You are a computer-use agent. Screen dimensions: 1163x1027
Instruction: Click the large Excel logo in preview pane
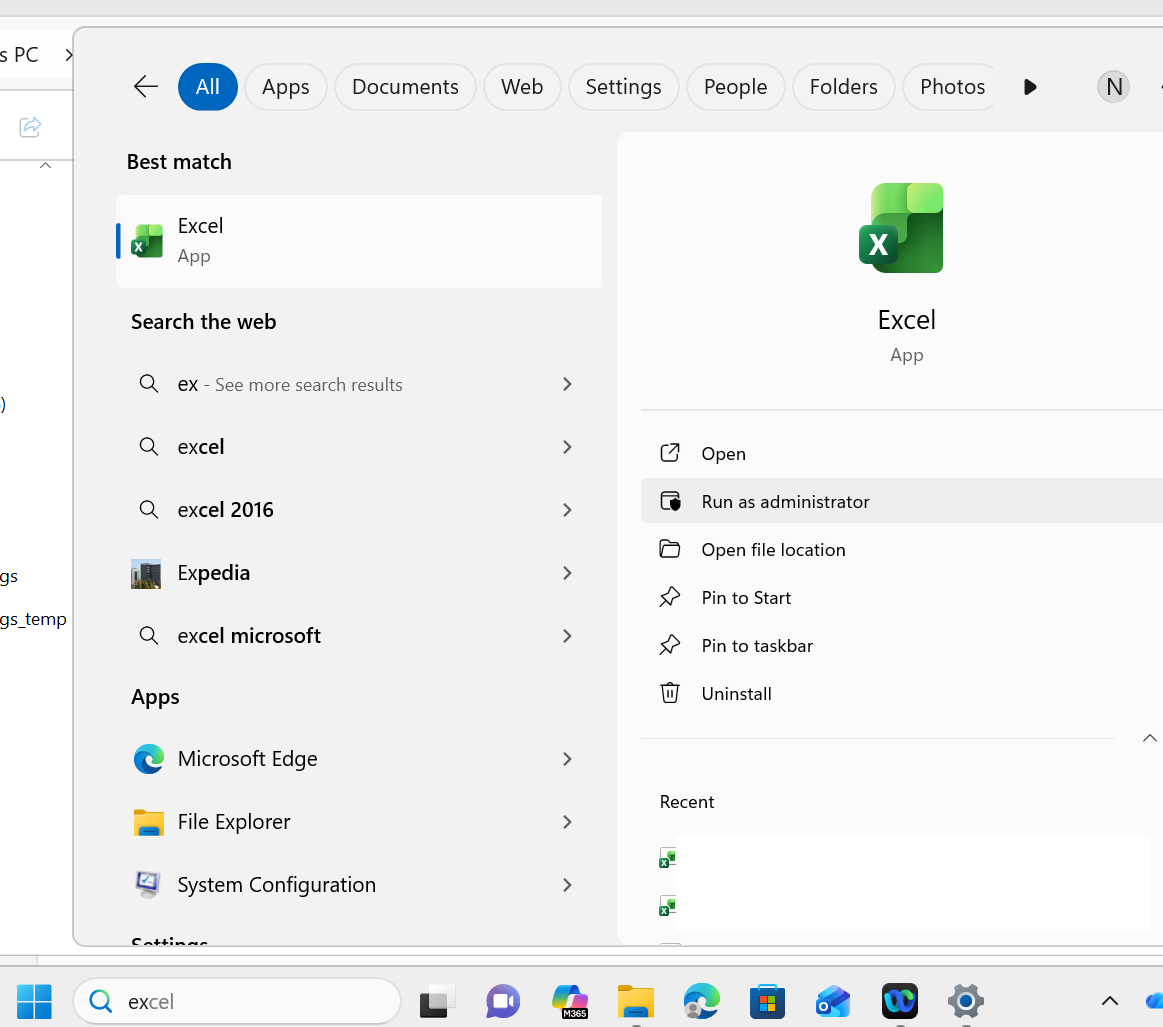pos(900,228)
